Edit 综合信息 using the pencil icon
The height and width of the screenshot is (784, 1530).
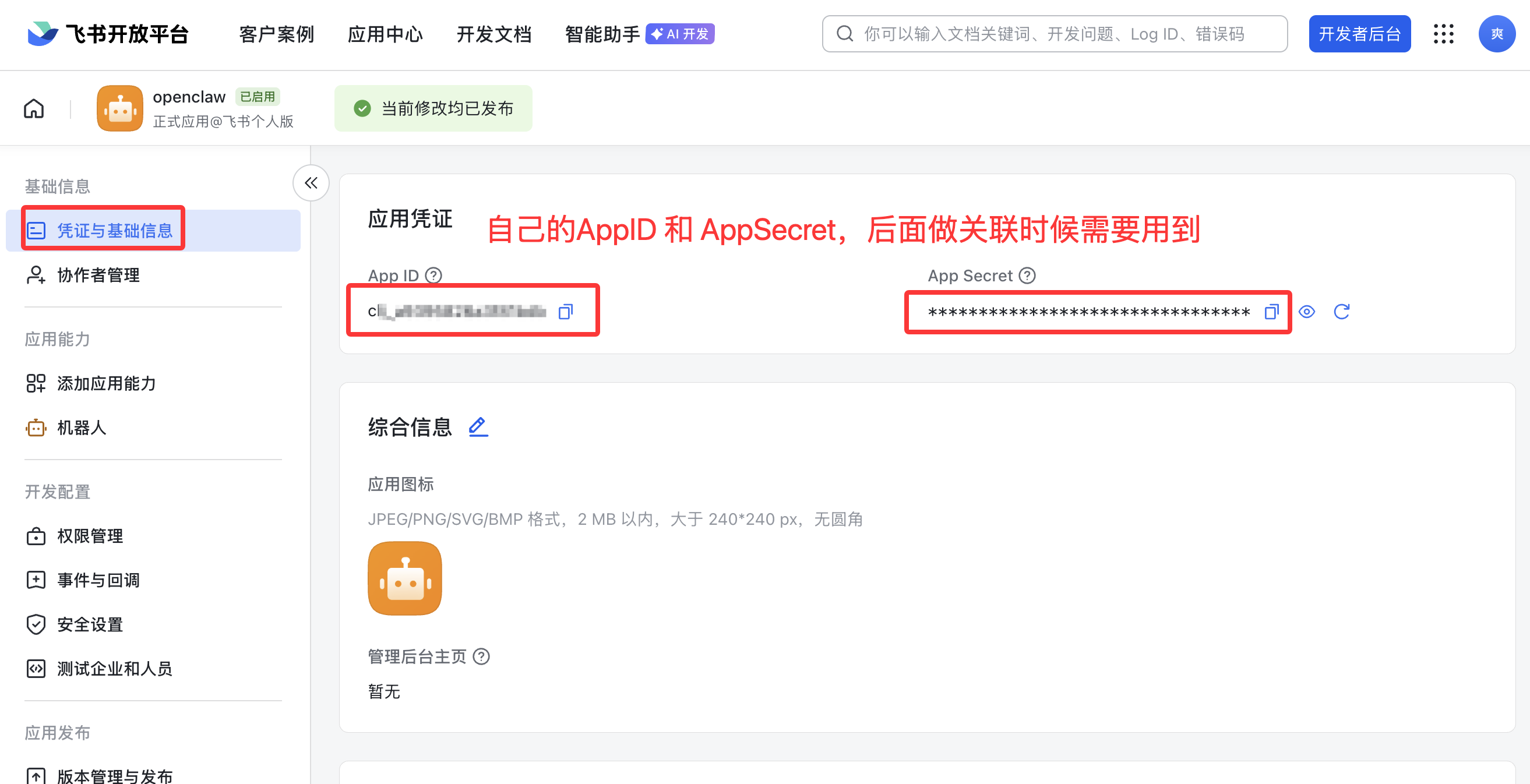[x=478, y=426]
